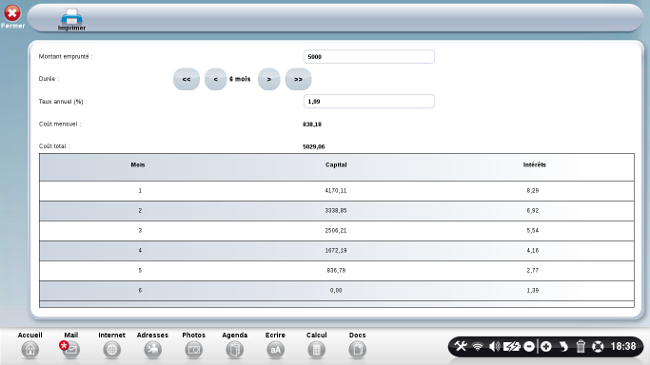Select capital cell 0,00
Image resolution: width=650 pixels, height=365 pixels.
point(336,291)
